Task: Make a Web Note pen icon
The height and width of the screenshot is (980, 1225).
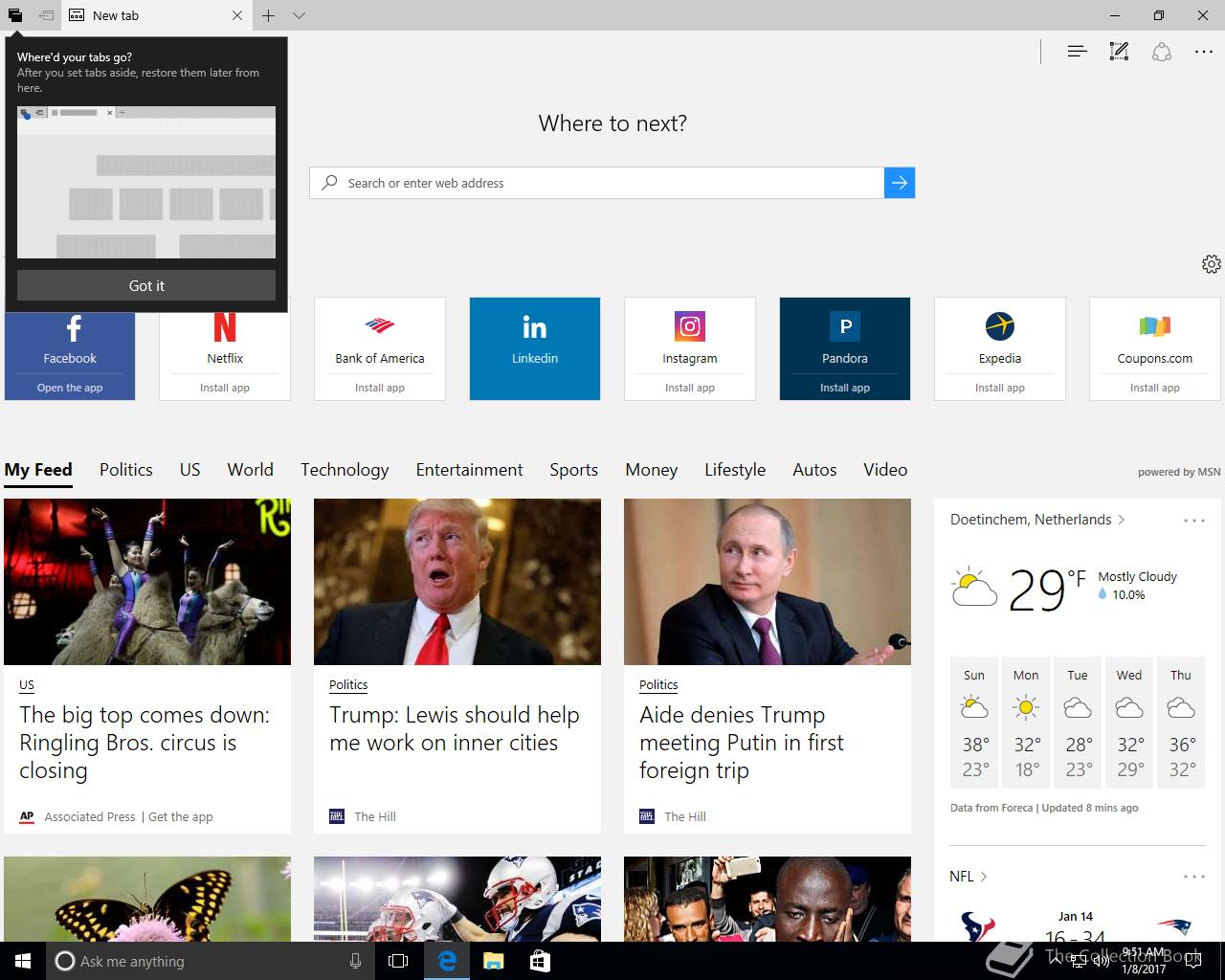Action: coord(1119,52)
